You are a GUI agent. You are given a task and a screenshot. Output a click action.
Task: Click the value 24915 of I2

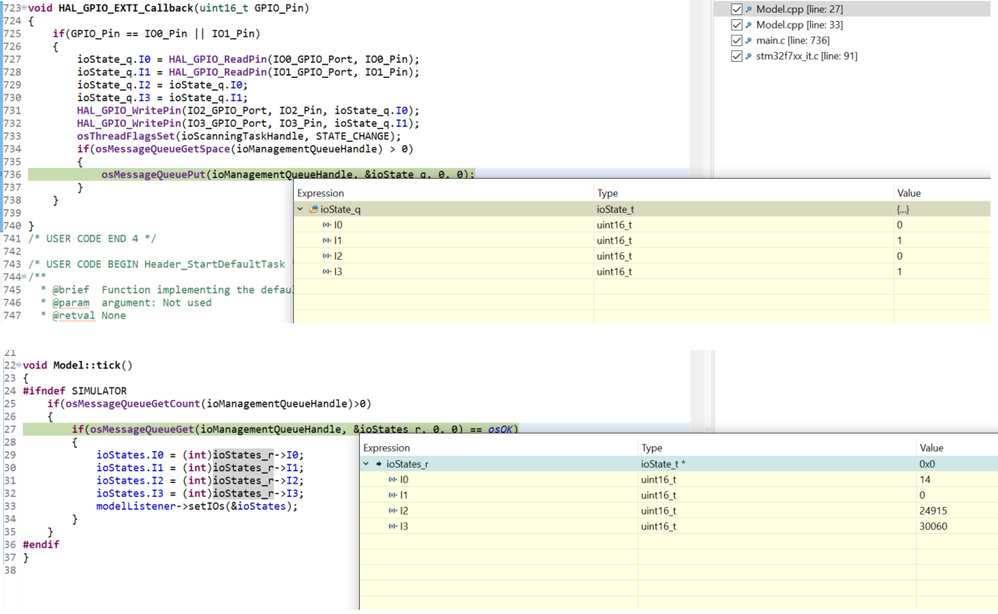coord(933,511)
